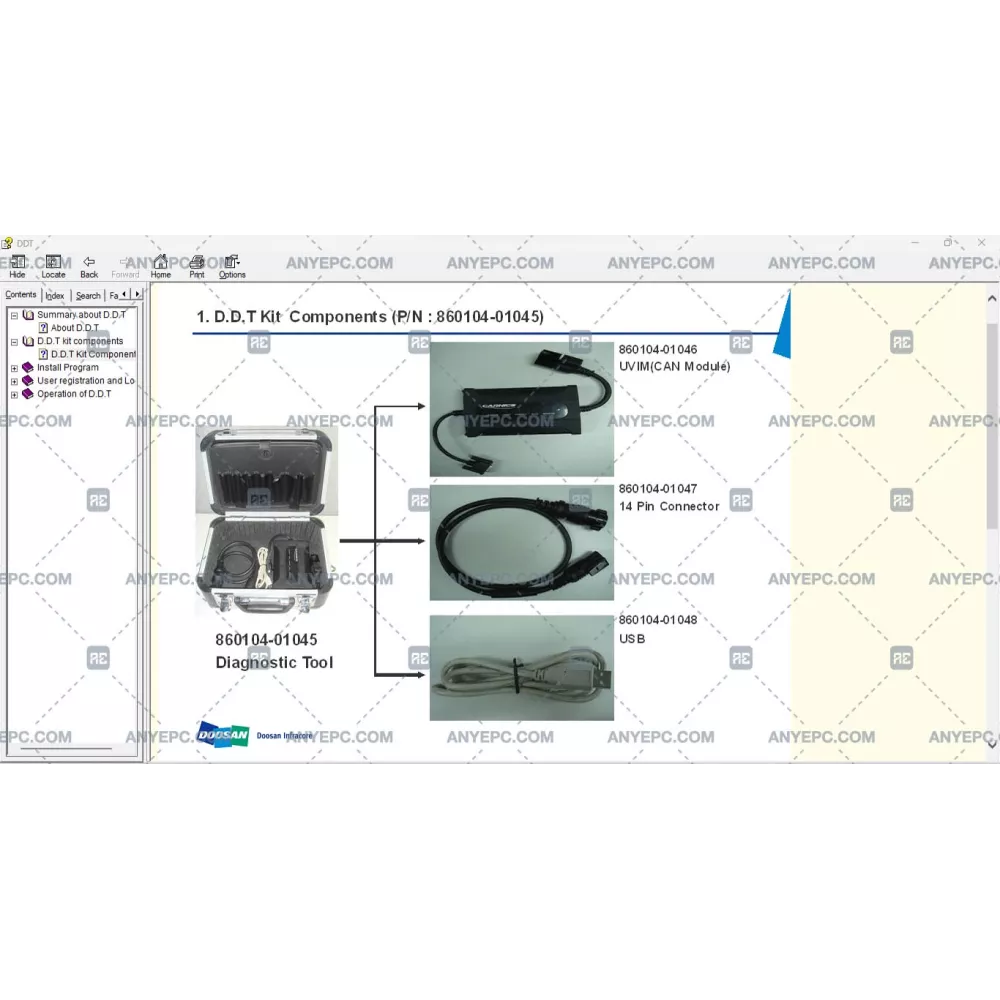Screen dimensions: 1000x1000
Task: Open the About D.D.T topic
Action: (74, 328)
